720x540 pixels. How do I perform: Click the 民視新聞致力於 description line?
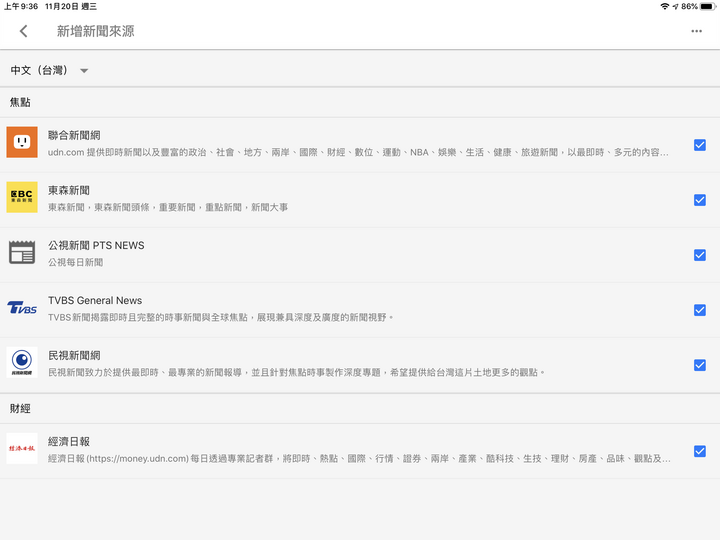point(296,372)
